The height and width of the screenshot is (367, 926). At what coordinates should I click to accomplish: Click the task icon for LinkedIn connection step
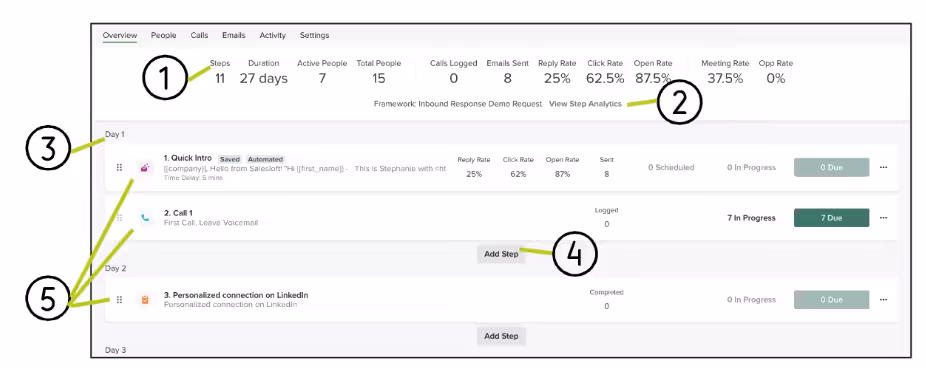145,300
